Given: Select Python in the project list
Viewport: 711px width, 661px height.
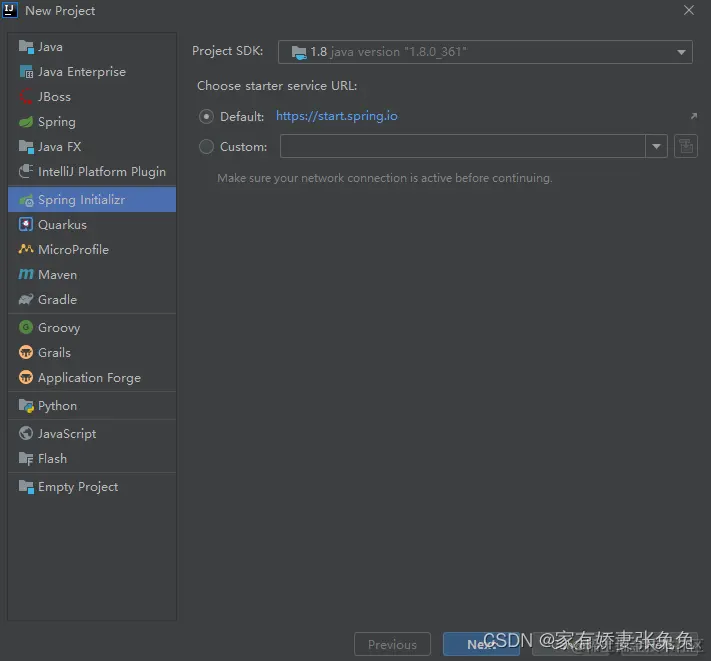Looking at the screenshot, I should 92,406.
